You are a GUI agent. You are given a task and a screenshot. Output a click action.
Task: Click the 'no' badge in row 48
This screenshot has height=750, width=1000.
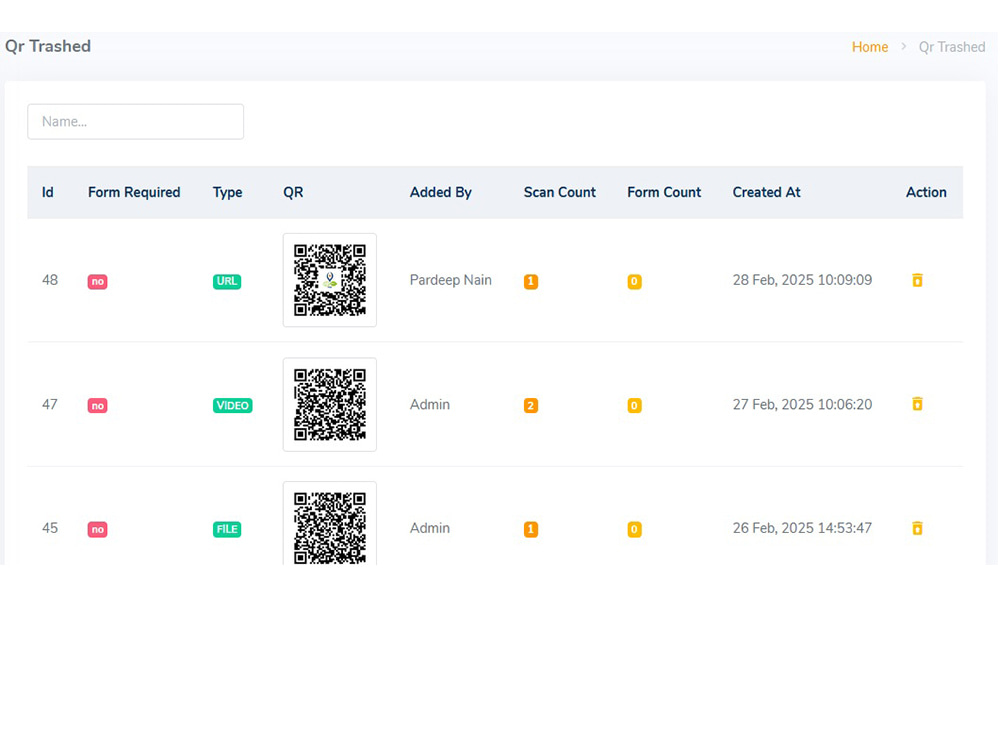pos(98,281)
